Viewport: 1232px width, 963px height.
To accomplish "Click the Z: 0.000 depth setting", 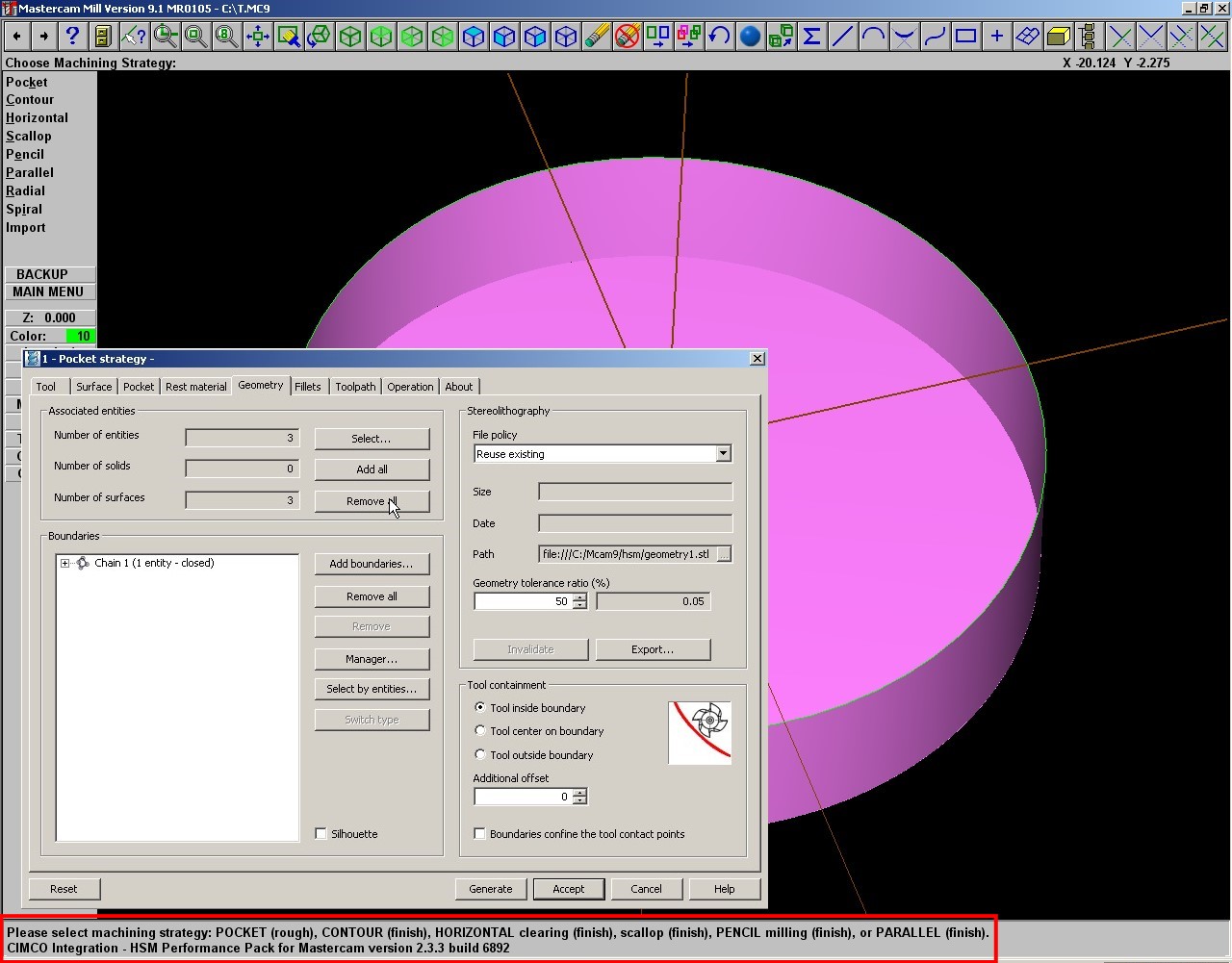I will point(49,317).
